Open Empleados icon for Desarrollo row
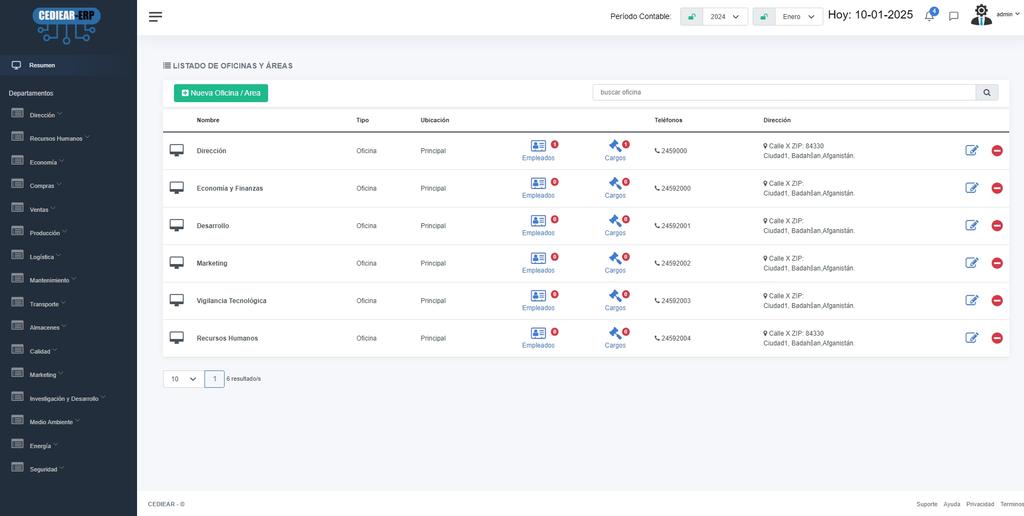The height and width of the screenshot is (516, 1024). 538,221
